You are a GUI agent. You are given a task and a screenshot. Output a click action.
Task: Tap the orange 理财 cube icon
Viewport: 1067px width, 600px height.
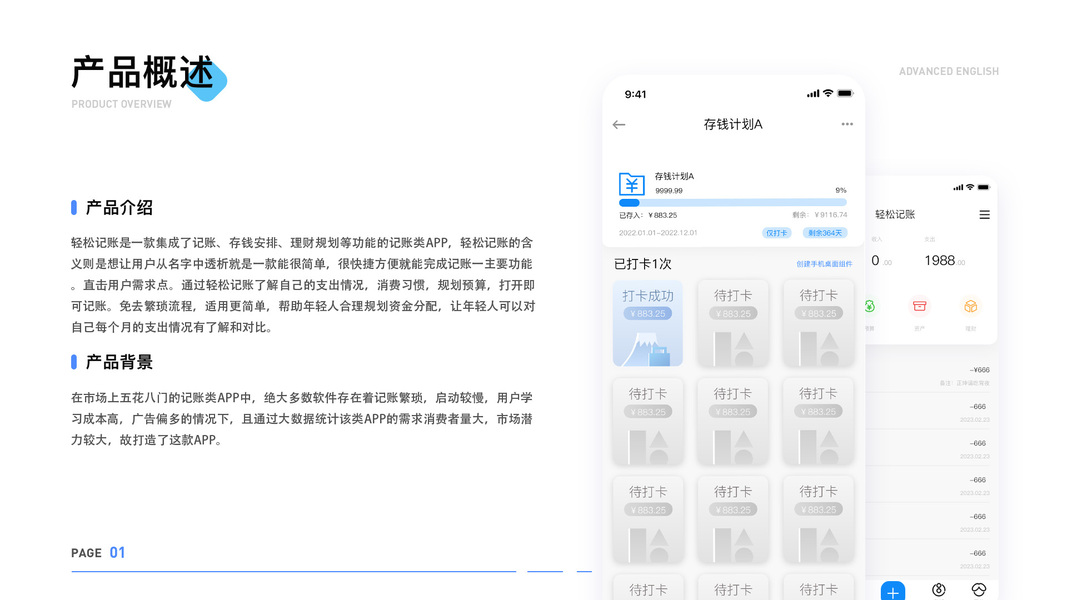[x=970, y=306]
